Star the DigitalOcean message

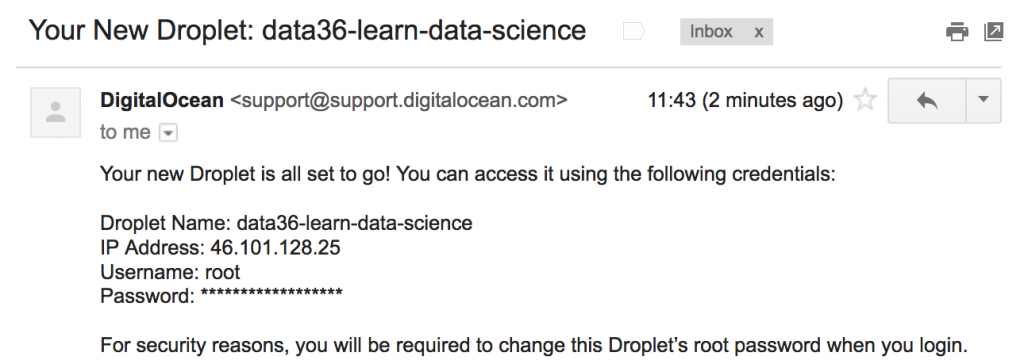(x=865, y=101)
